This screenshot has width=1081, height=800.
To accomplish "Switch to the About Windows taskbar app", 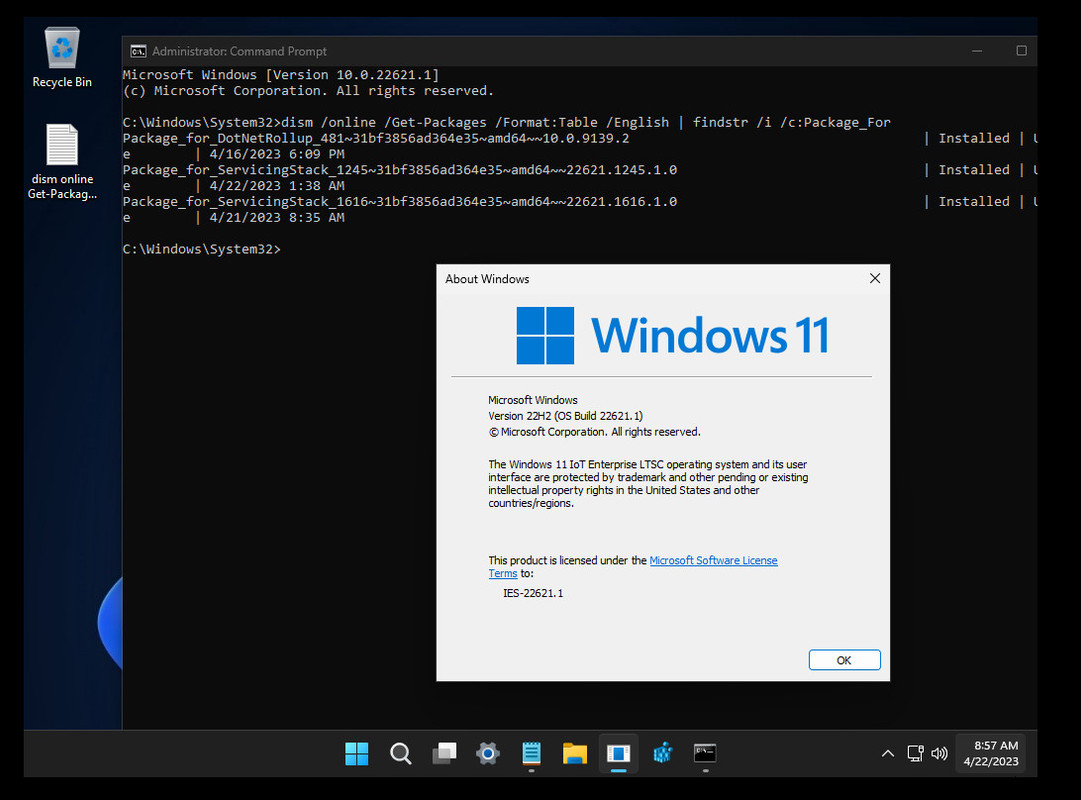I will point(618,753).
